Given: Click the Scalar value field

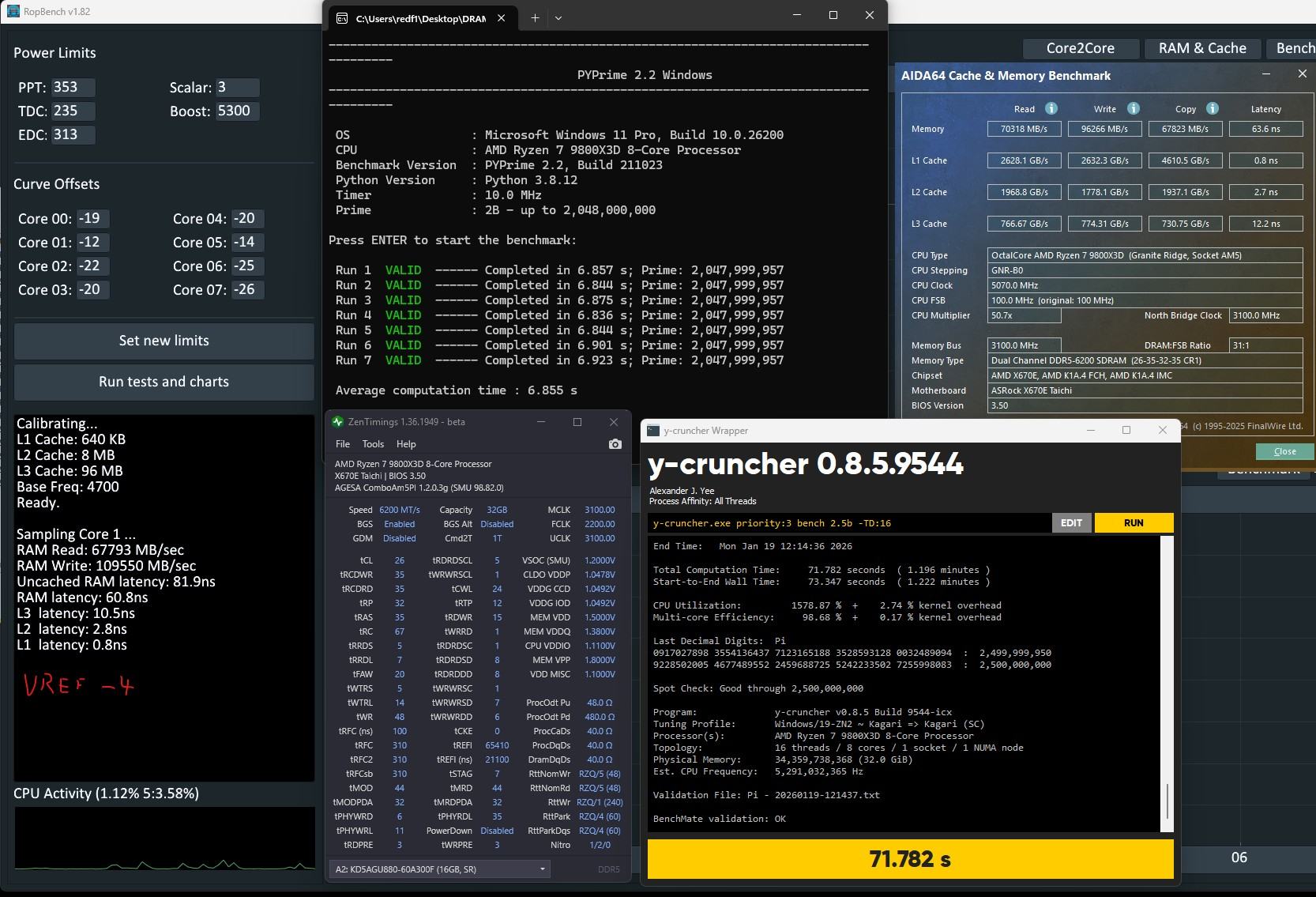Looking at the screenshot, I should point(238,88).
